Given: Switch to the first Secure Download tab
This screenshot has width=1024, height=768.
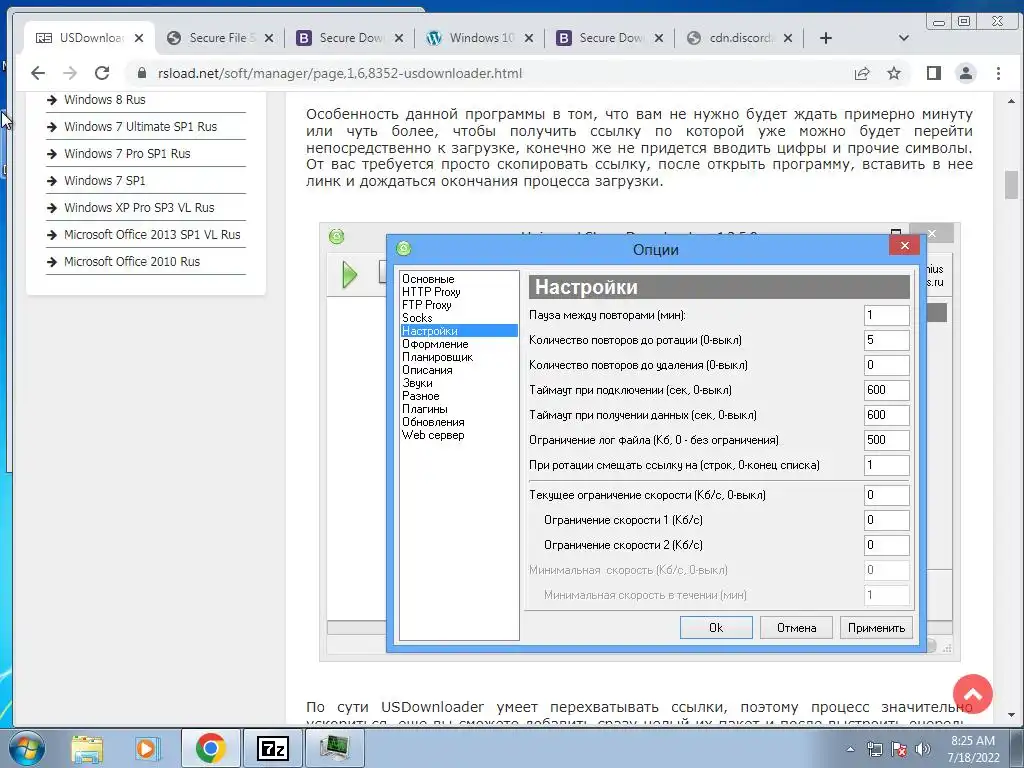Looking at the screenshot, I should point(349,38).
